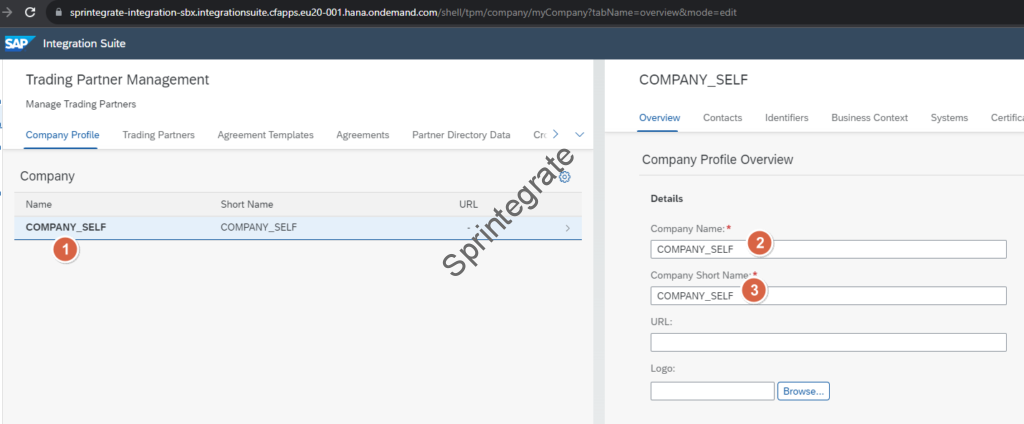Click the SAP logo in header
1024x424 pixels.
[x=18, y=43]
